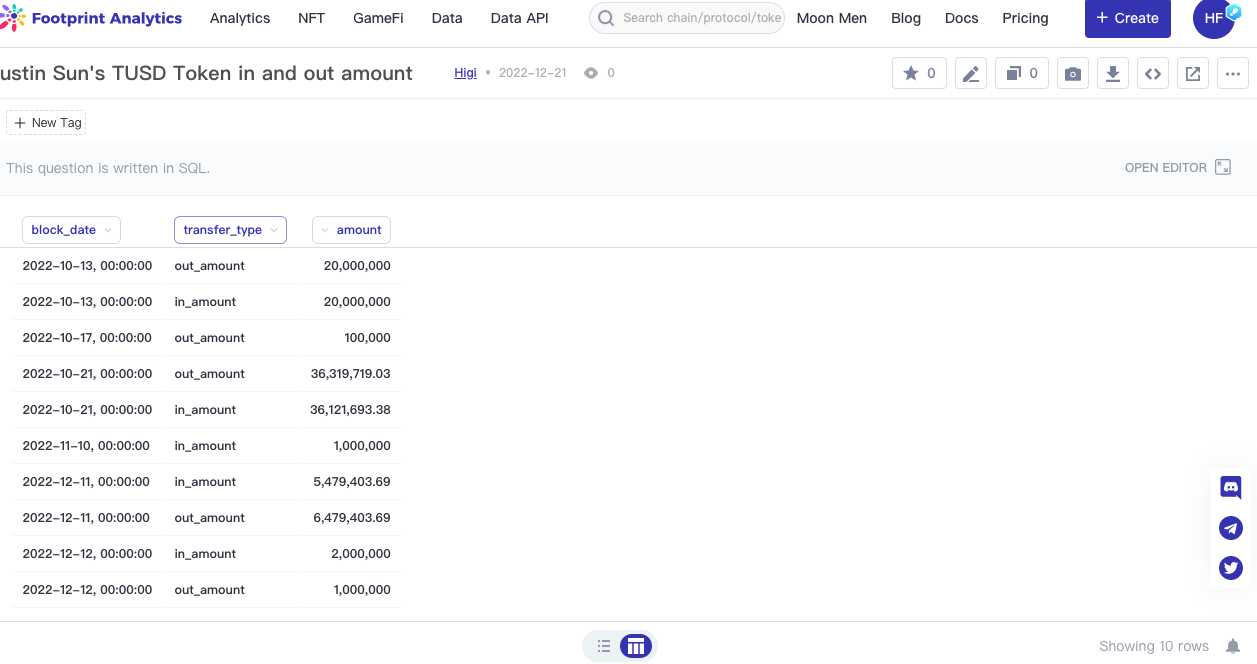Open the embed code icon

1153,73
